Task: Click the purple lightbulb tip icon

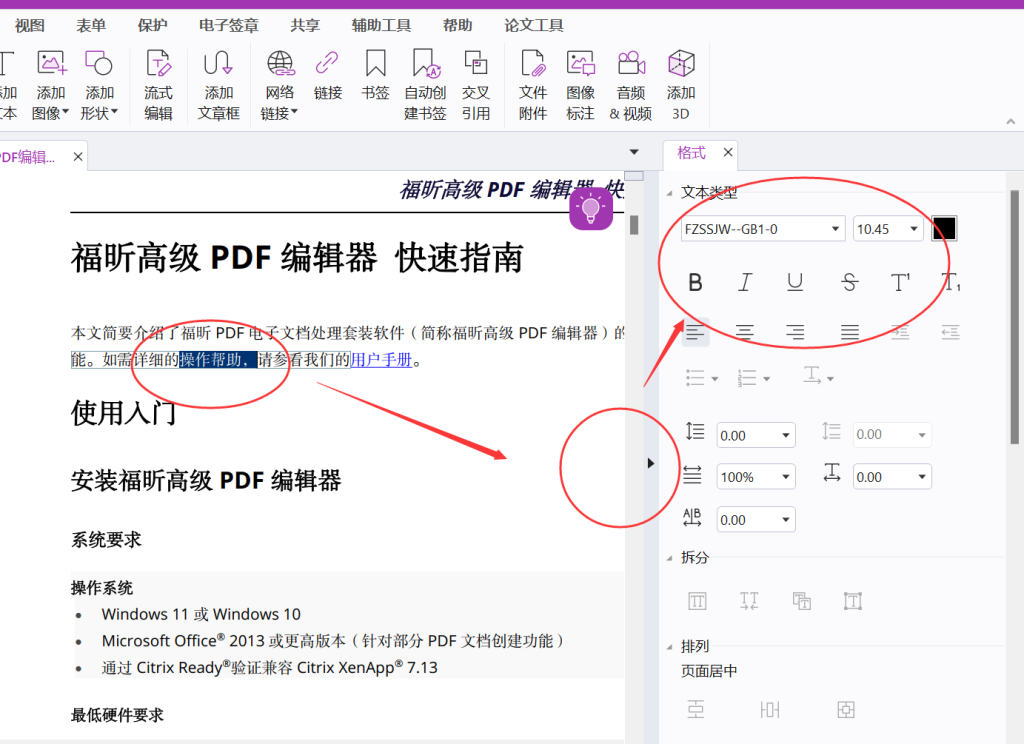Action: pos(591,209)
